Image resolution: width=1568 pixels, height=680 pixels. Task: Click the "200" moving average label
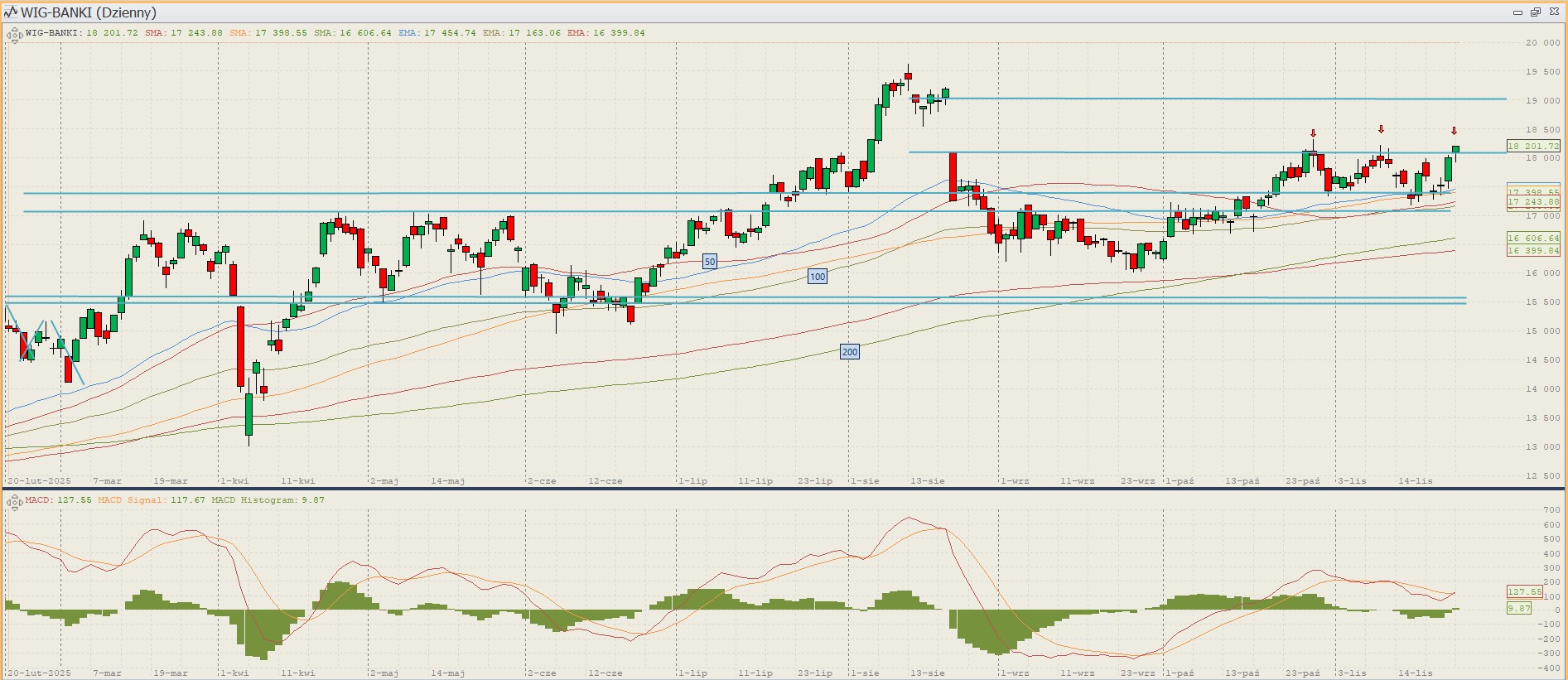tap(850, 352)
